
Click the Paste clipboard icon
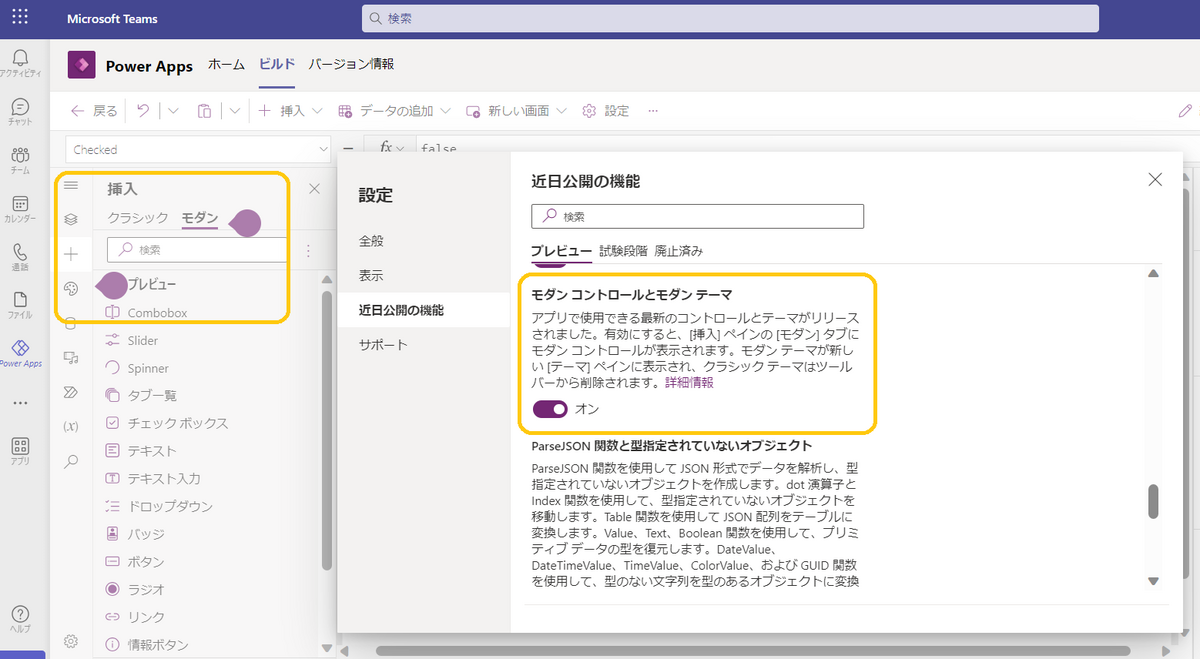tap(204, 111)
